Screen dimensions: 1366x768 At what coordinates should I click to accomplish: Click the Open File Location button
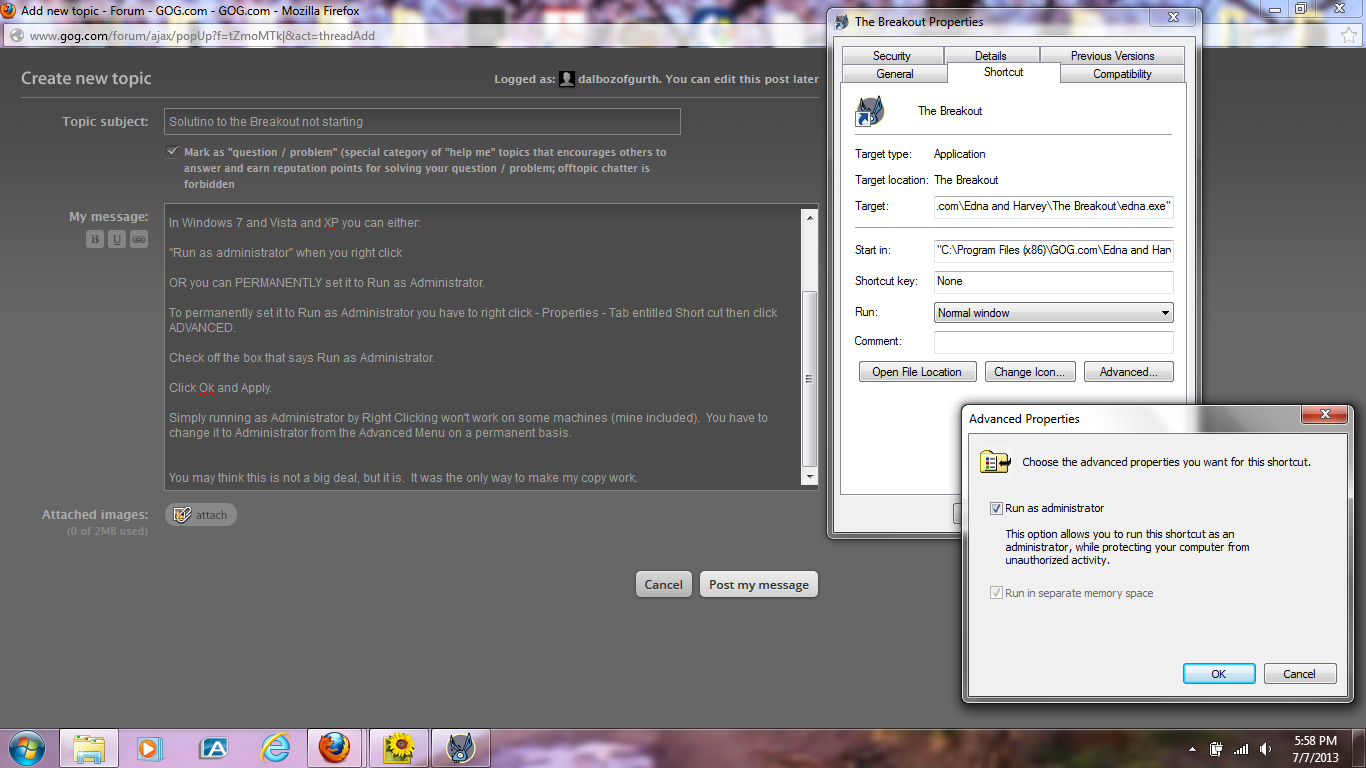(x=917, y=372)
